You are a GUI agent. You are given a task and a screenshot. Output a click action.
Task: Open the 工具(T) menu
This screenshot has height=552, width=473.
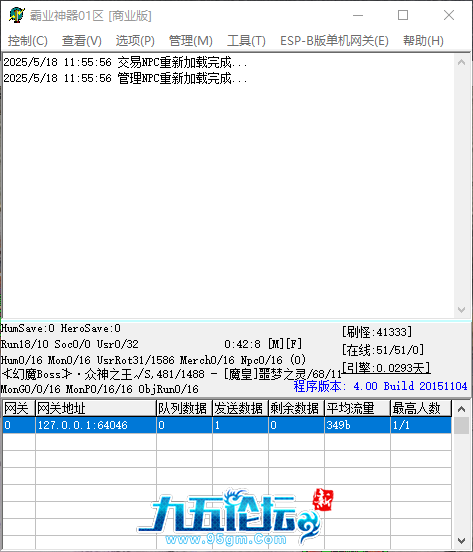pos(246,41)
